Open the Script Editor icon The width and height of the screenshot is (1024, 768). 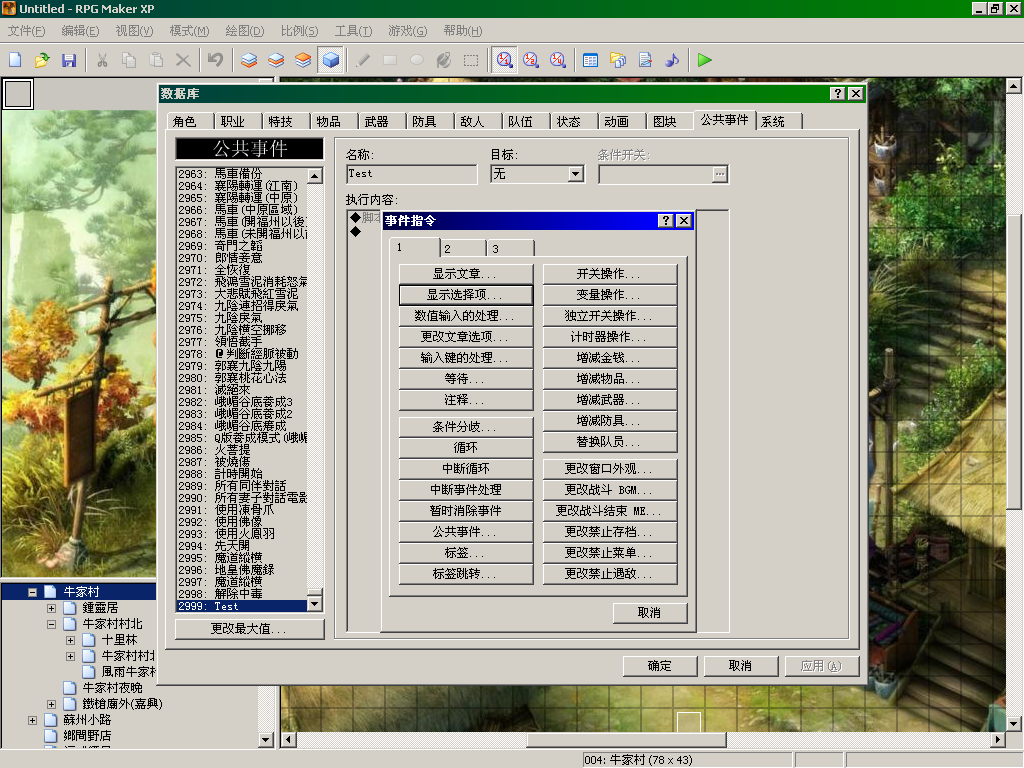(x=645, y=60)
